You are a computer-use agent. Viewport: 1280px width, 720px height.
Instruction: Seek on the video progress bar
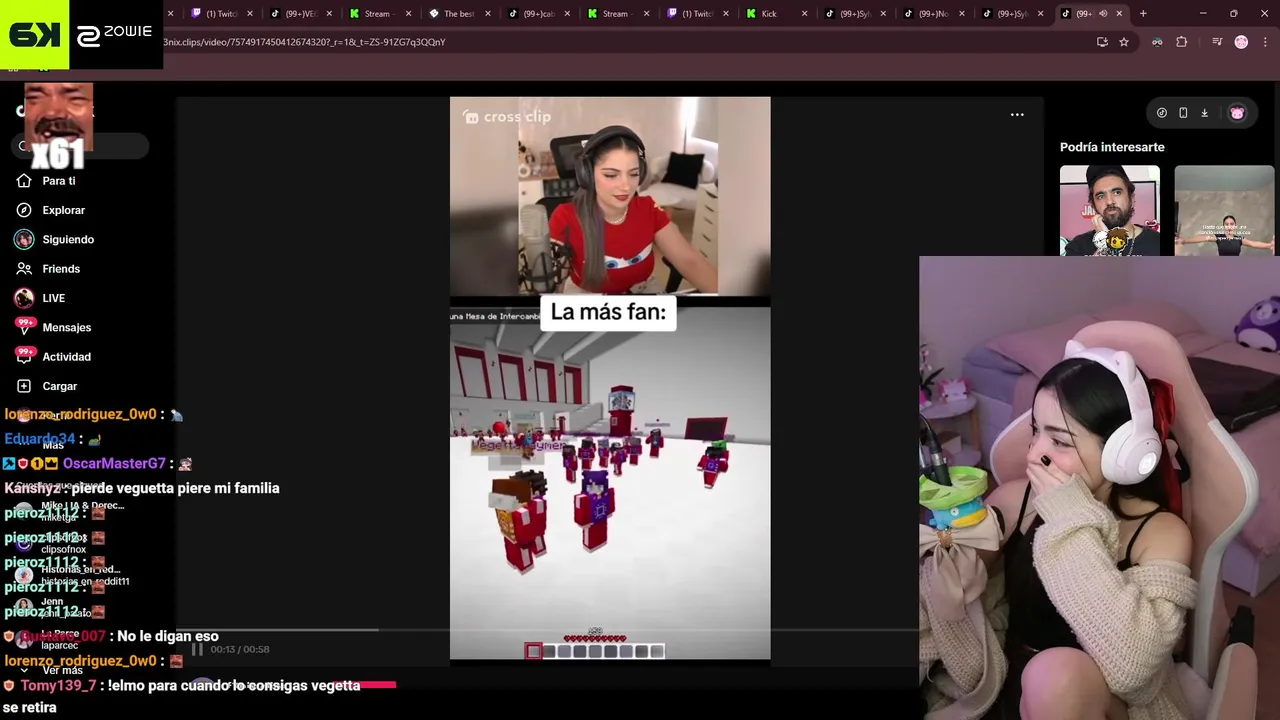click(547, 630)
